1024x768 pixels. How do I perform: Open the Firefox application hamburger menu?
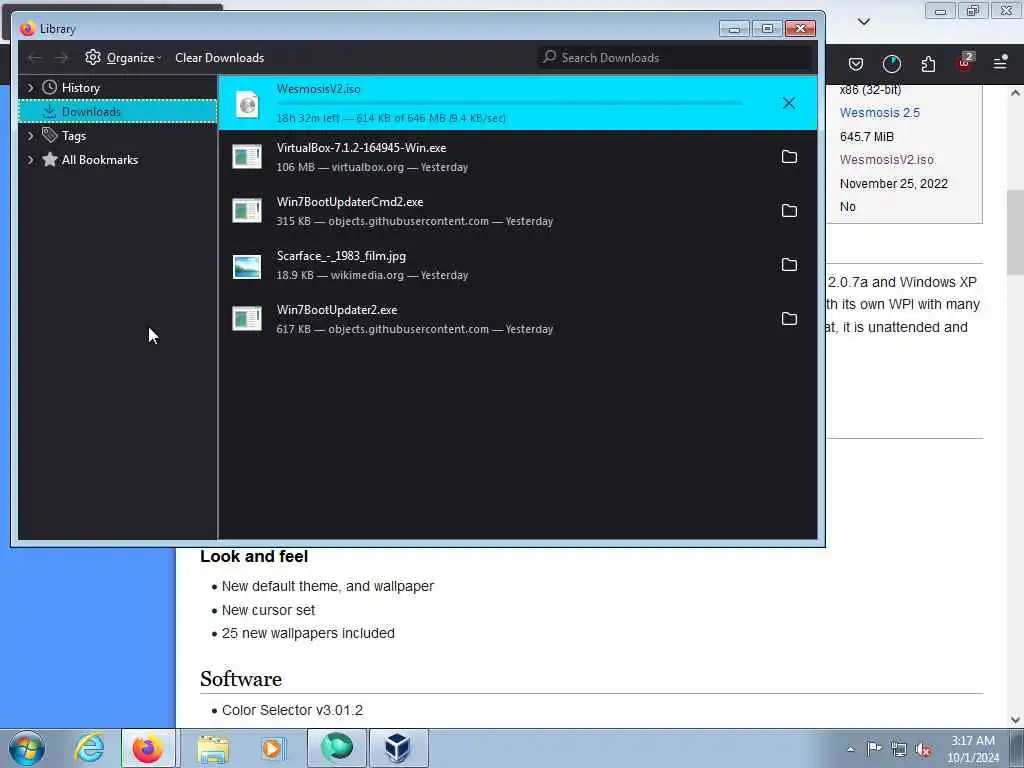(x=1000, y=63)
